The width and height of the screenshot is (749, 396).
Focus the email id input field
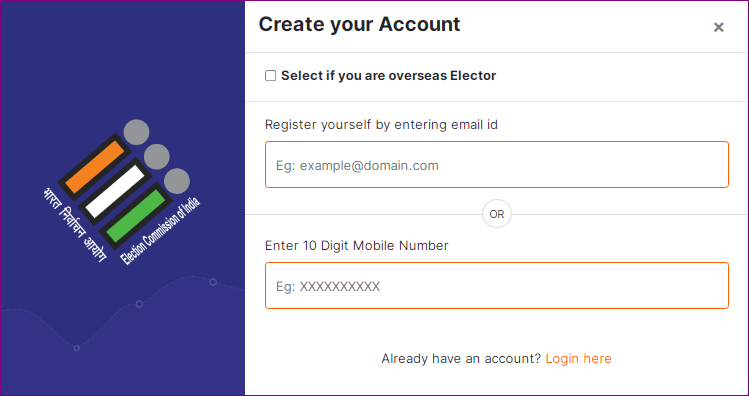497,164
